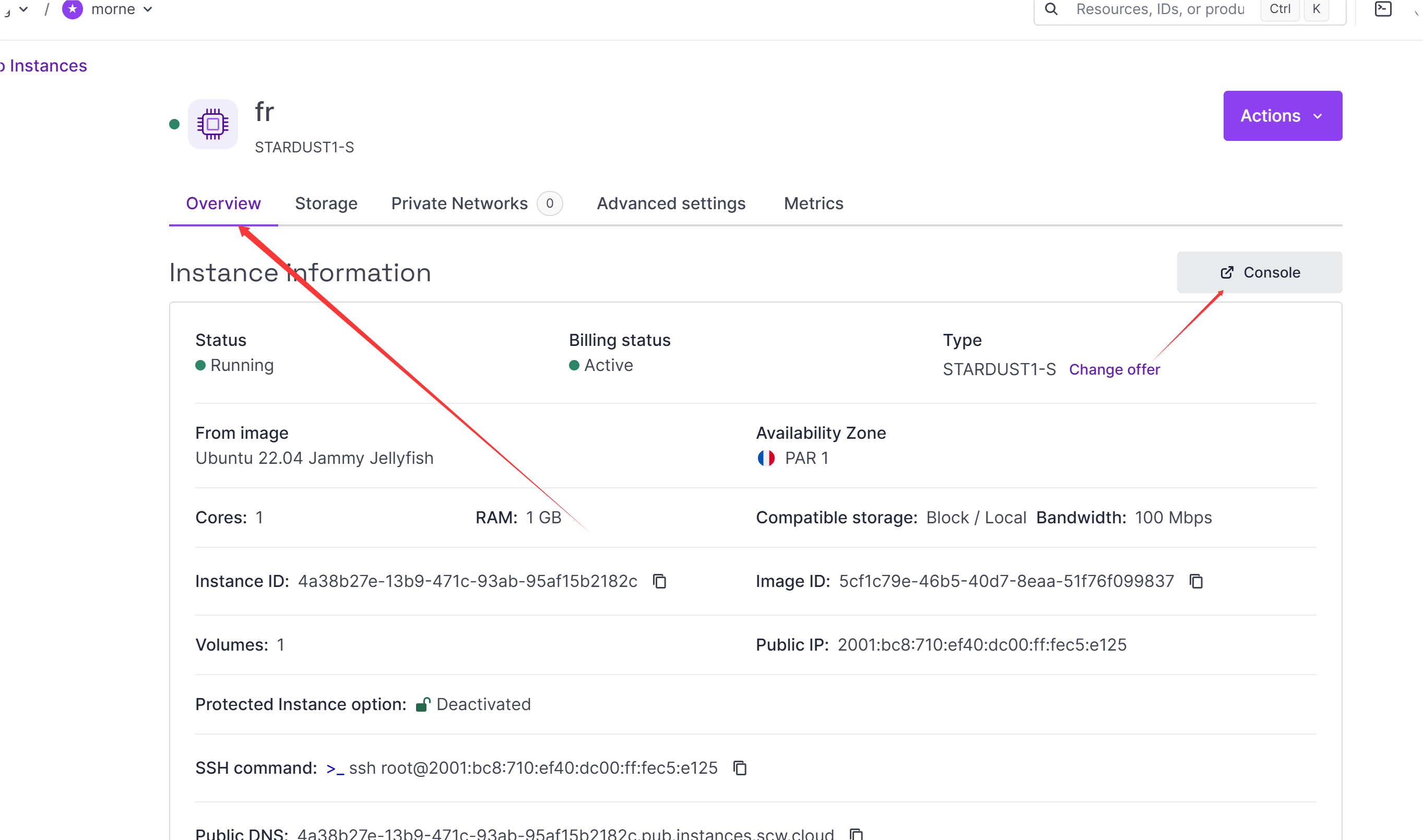Screen dimensions: 1423x840
Task: Open the cloud shell terminal icon
Action: [1383, 8]
